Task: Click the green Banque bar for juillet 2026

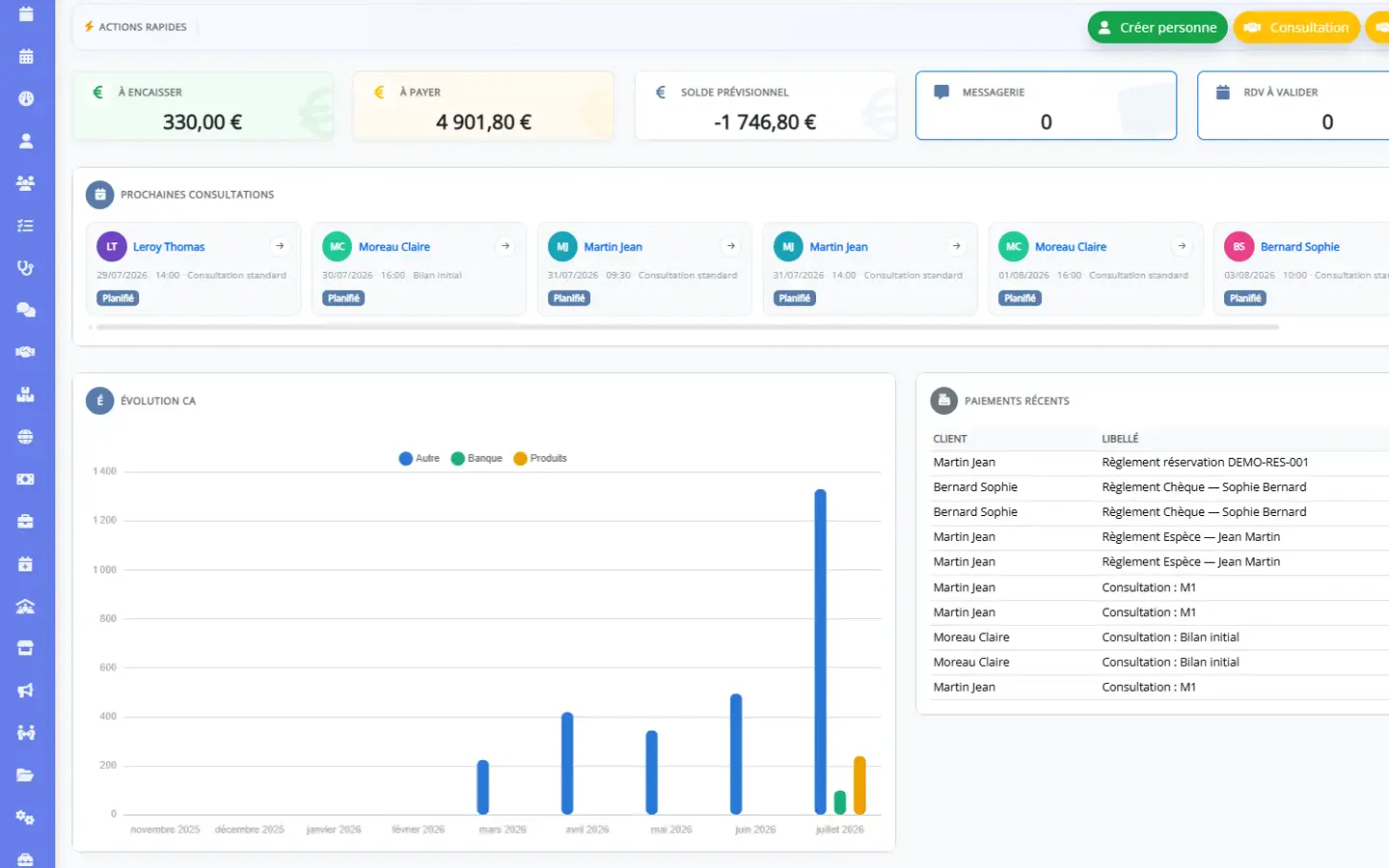Action: tap(840, 802)
